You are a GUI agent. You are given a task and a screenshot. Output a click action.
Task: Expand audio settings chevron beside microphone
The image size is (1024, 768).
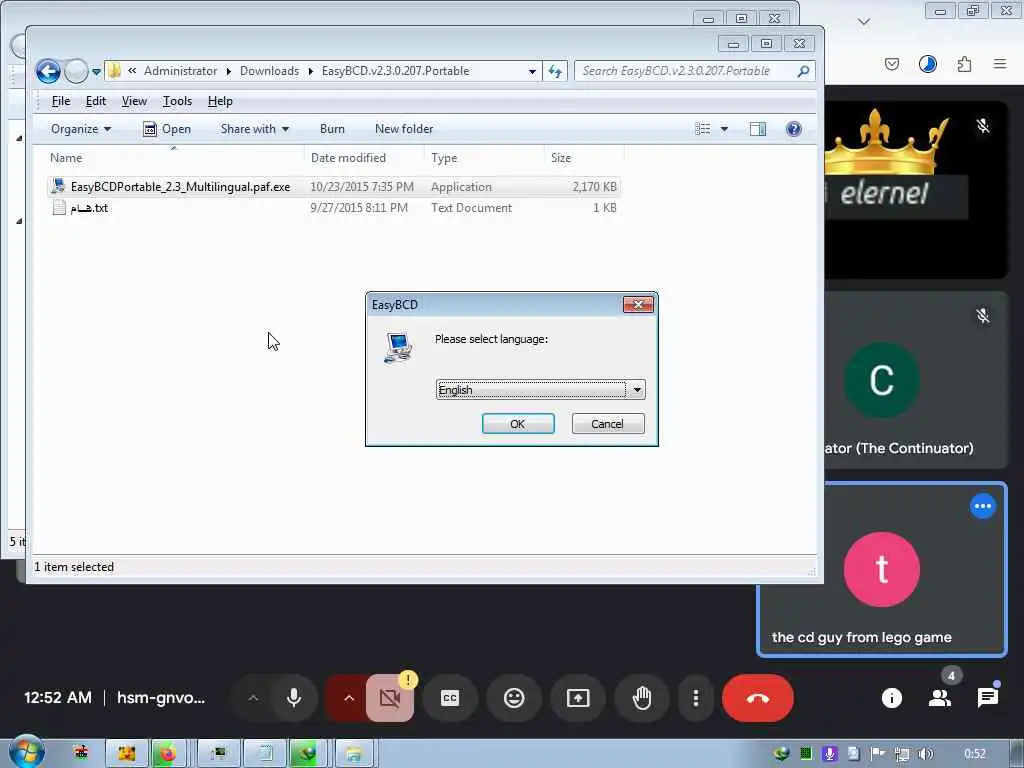coord(253,698)
